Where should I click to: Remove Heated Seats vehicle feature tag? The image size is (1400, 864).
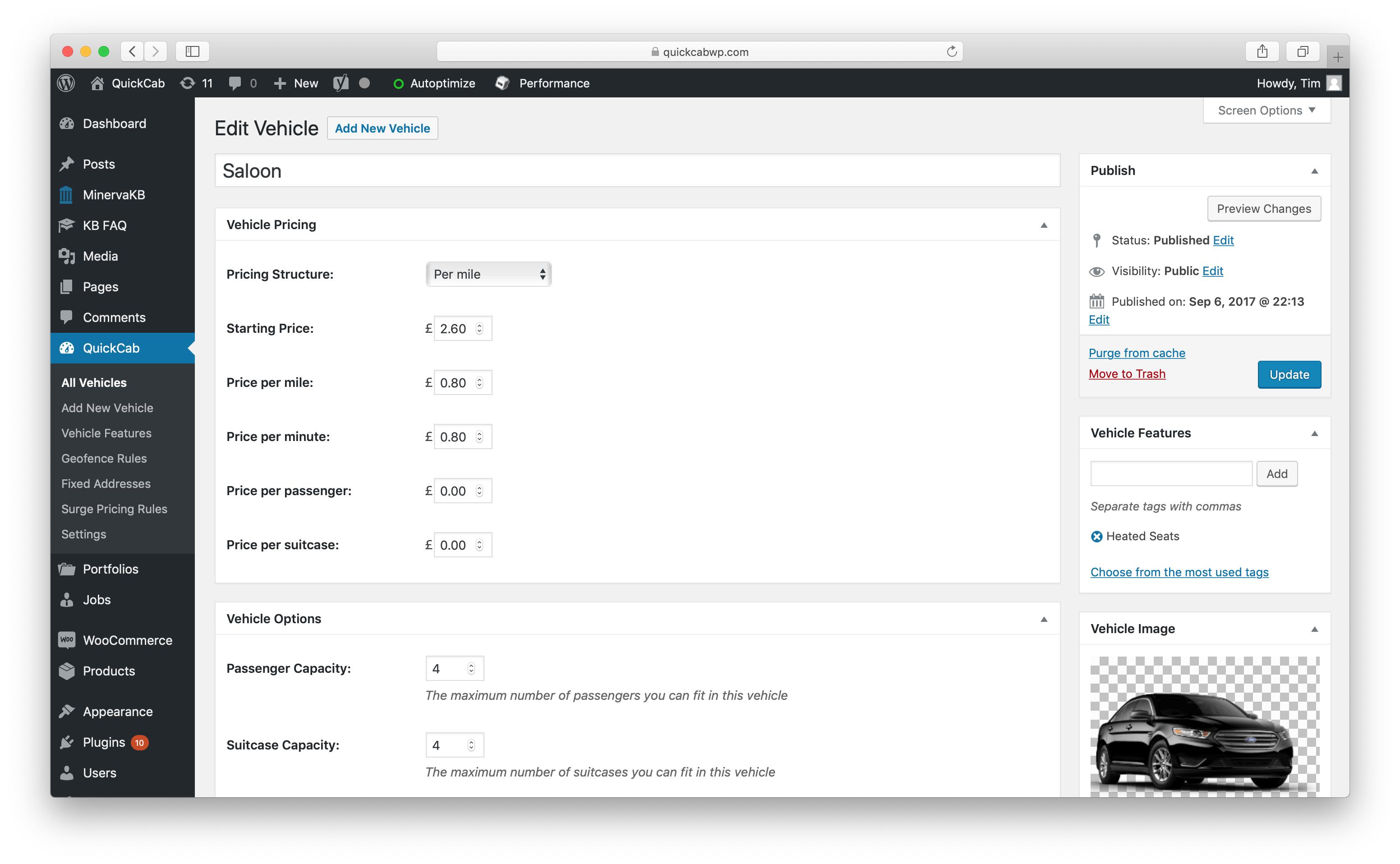point(1097,536)
